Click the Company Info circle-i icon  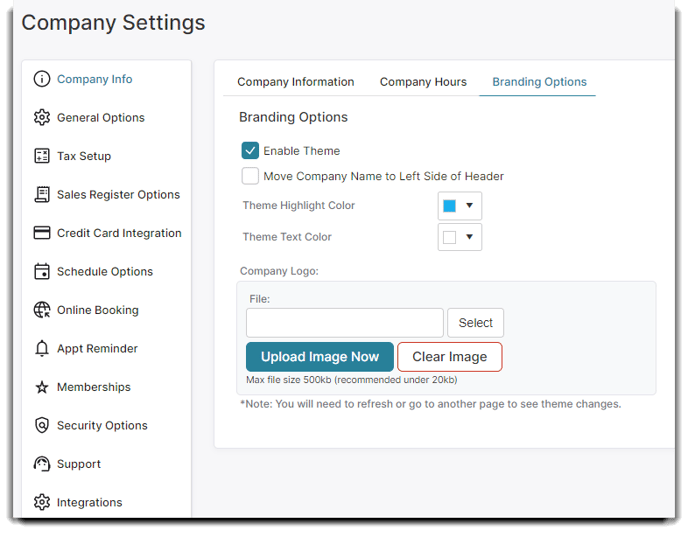pyautogui.click(x=42, y=79)
